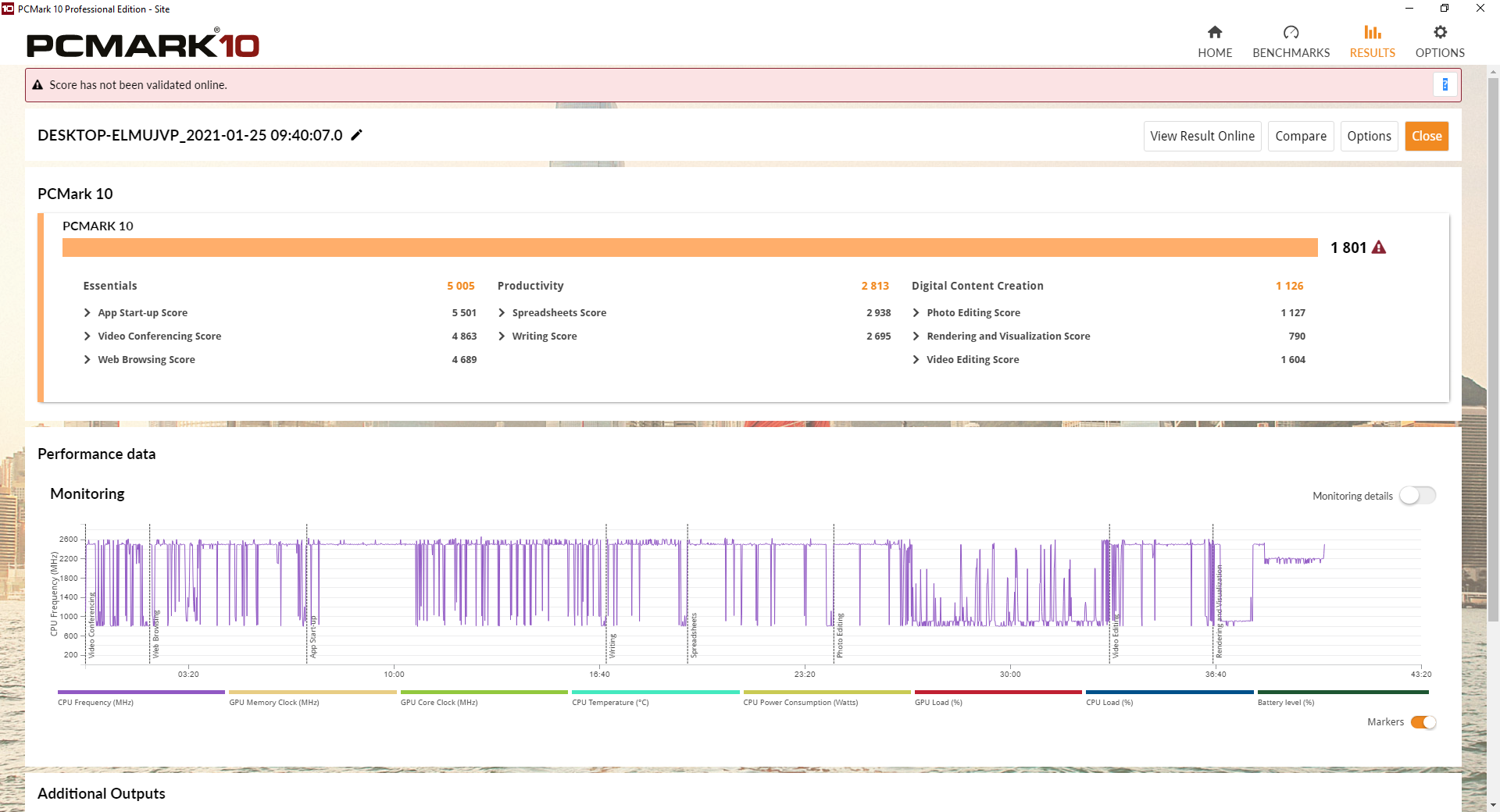Image resolution: width=1500 pixels, height=812 pixels.
Task: Click the Photo Editing chart marker
Action: (840, 636)
